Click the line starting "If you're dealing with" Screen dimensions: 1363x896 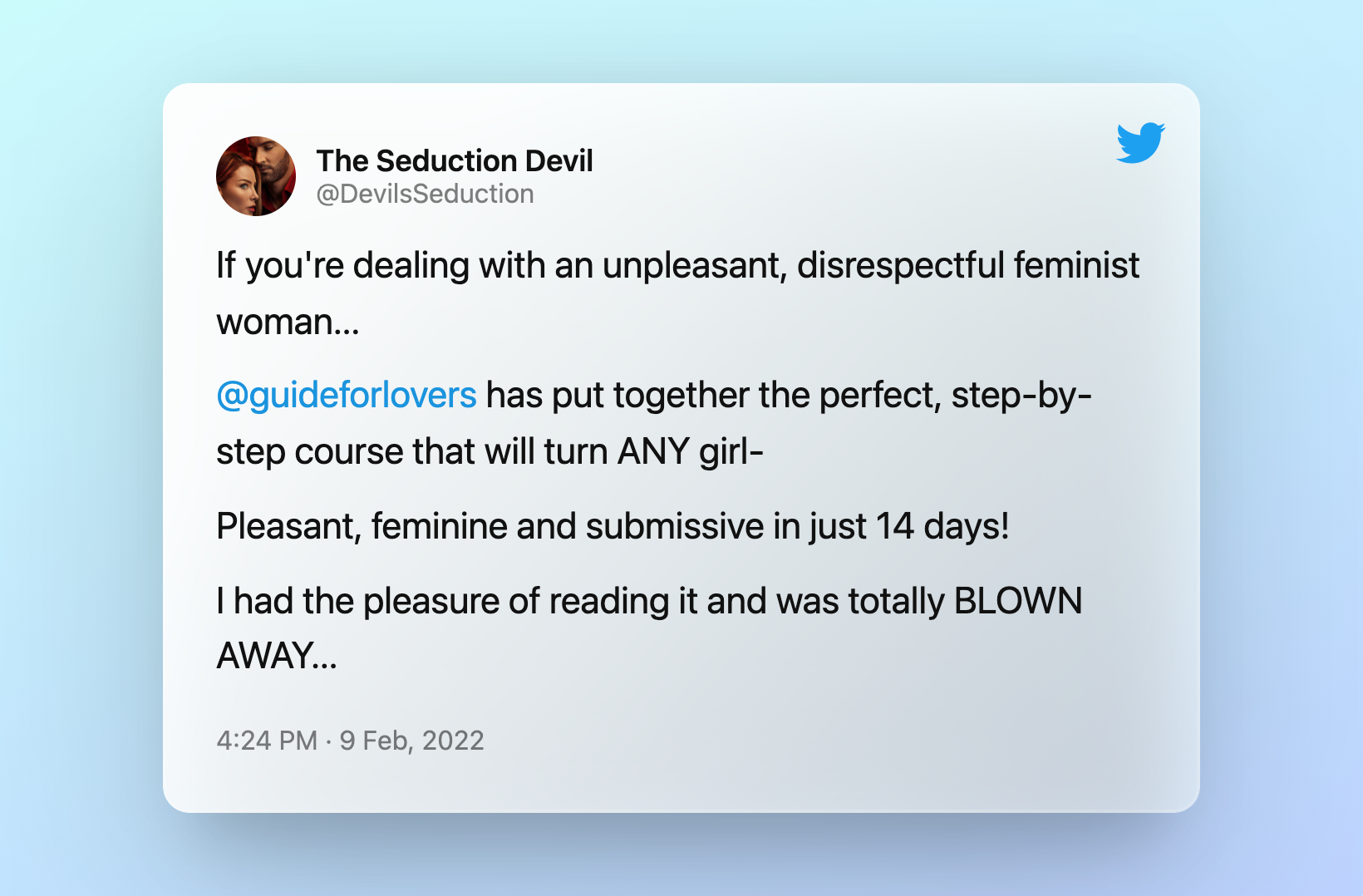pos(499,266)
